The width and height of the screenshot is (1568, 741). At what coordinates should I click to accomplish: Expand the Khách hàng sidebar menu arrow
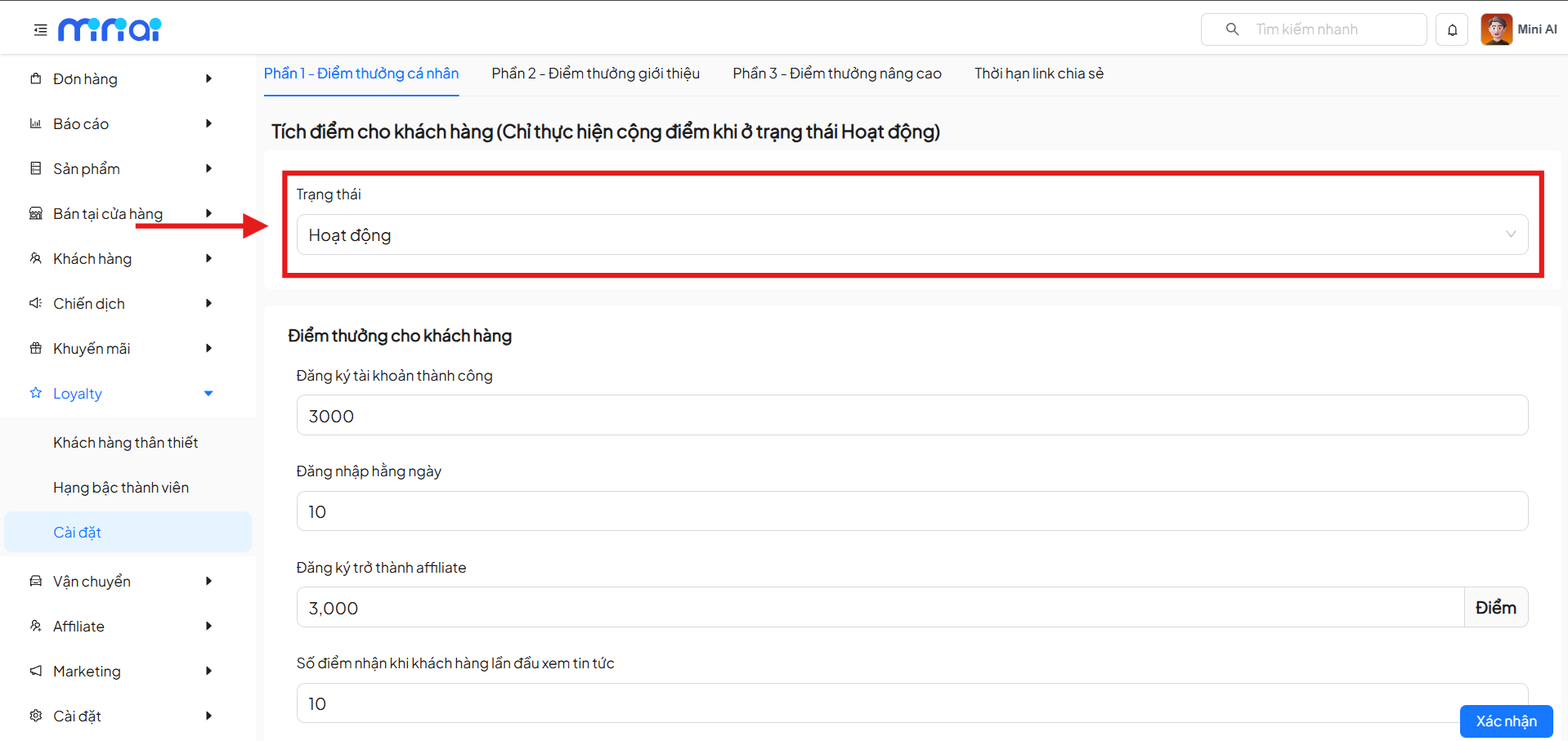[208, 259]
